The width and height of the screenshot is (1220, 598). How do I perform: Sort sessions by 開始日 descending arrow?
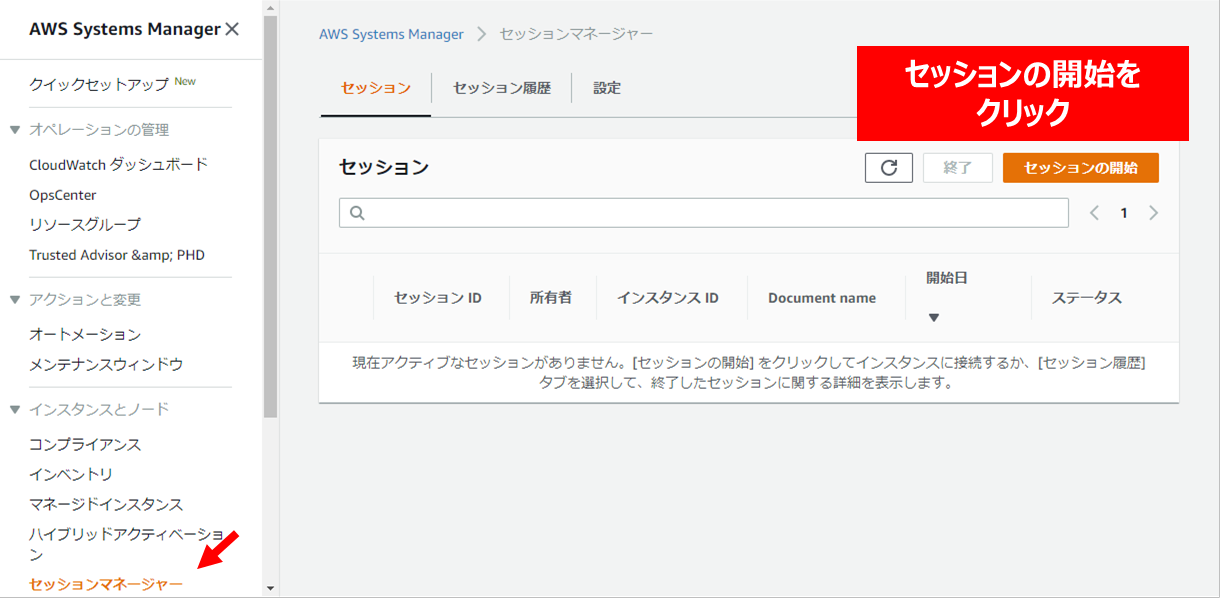pos(934,318)
